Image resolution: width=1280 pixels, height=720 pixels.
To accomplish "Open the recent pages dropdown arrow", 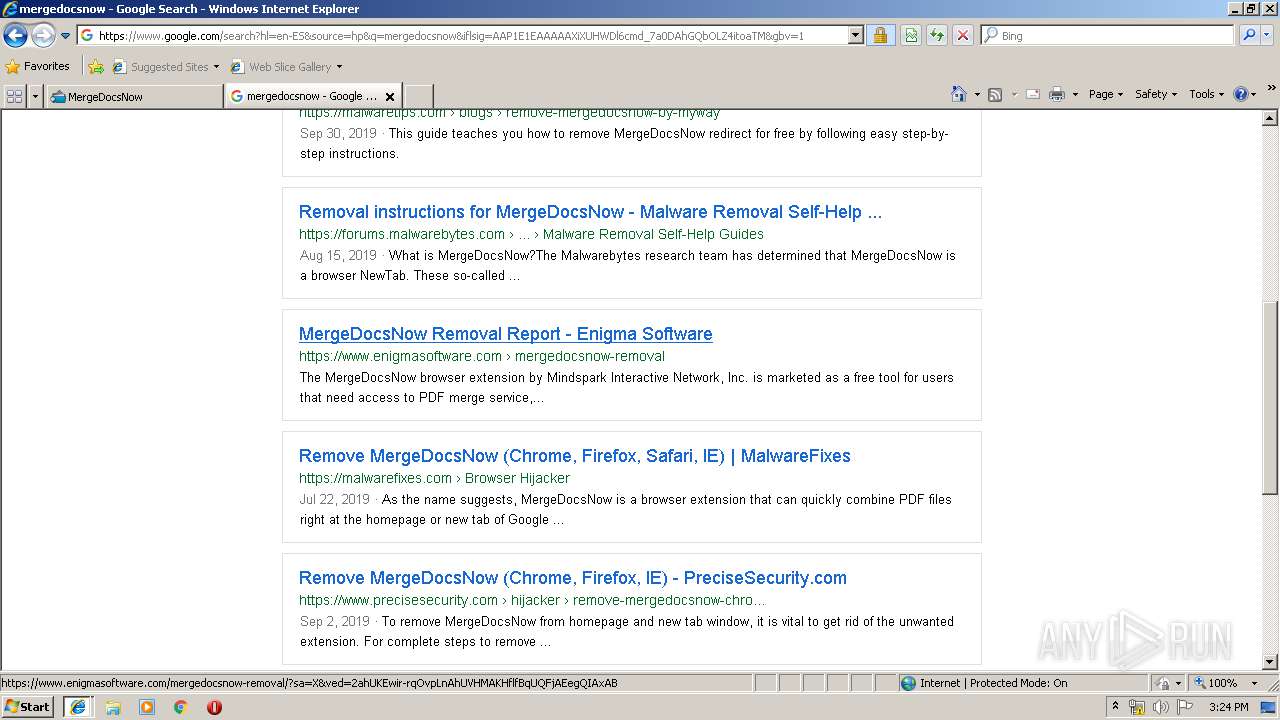I will (65, 36).
